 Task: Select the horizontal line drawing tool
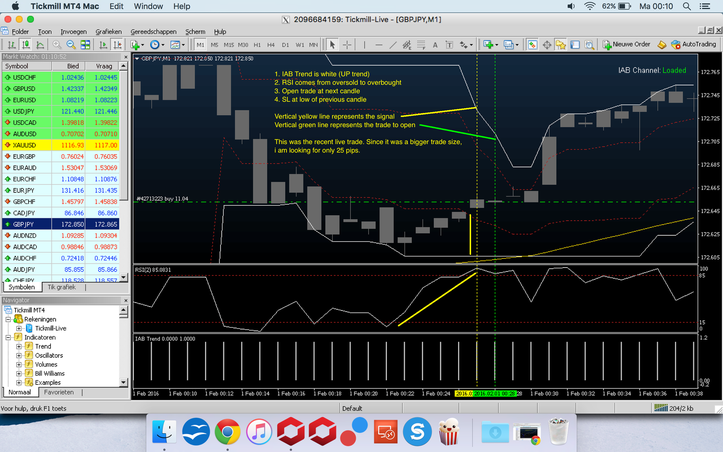(379, 45)
